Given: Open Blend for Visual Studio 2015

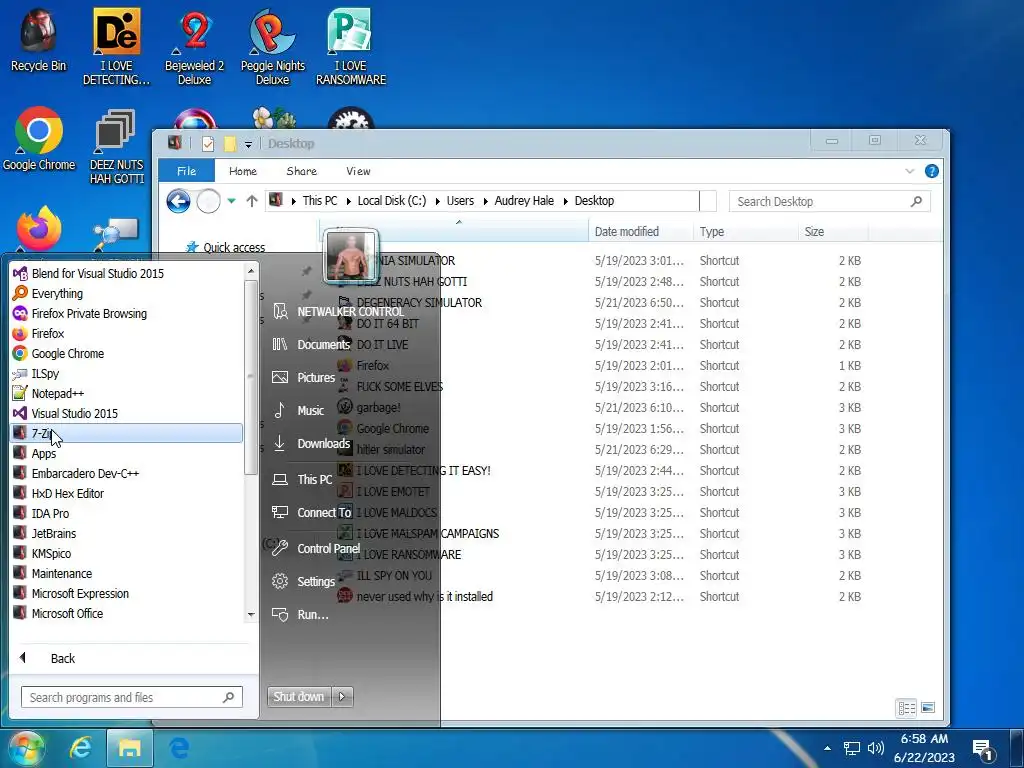Looking at the screenshot, I should pos(127,274).
